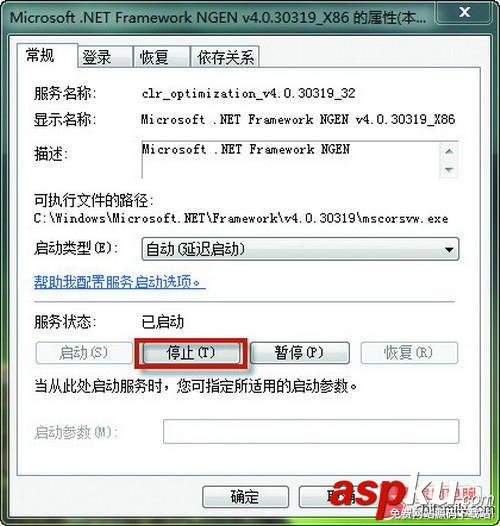Open the 帮助我配置服务启动选项 link
Viewport: 500px width, 526px height.
(119, 282)
